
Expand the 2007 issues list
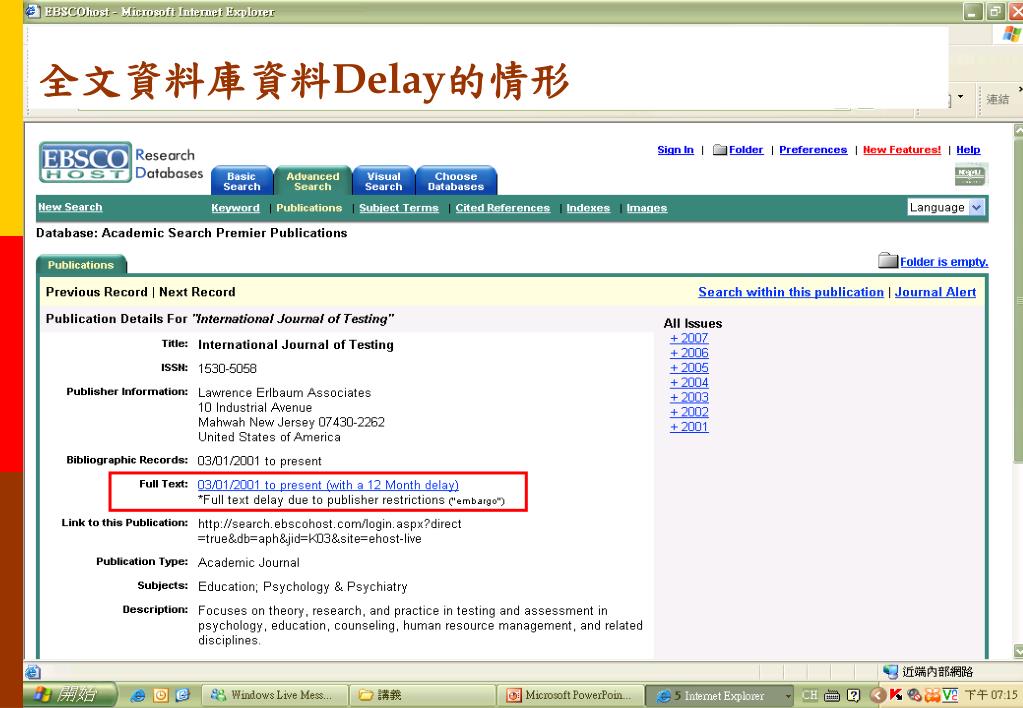coord(689,338)
